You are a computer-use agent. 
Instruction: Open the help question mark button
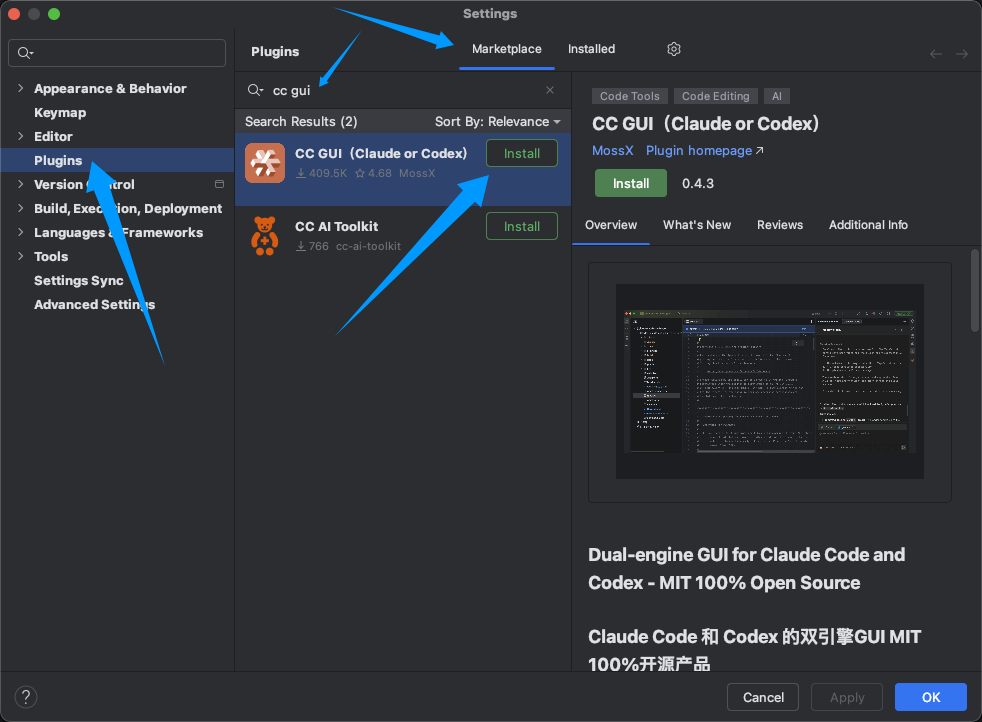click(26, 697)
